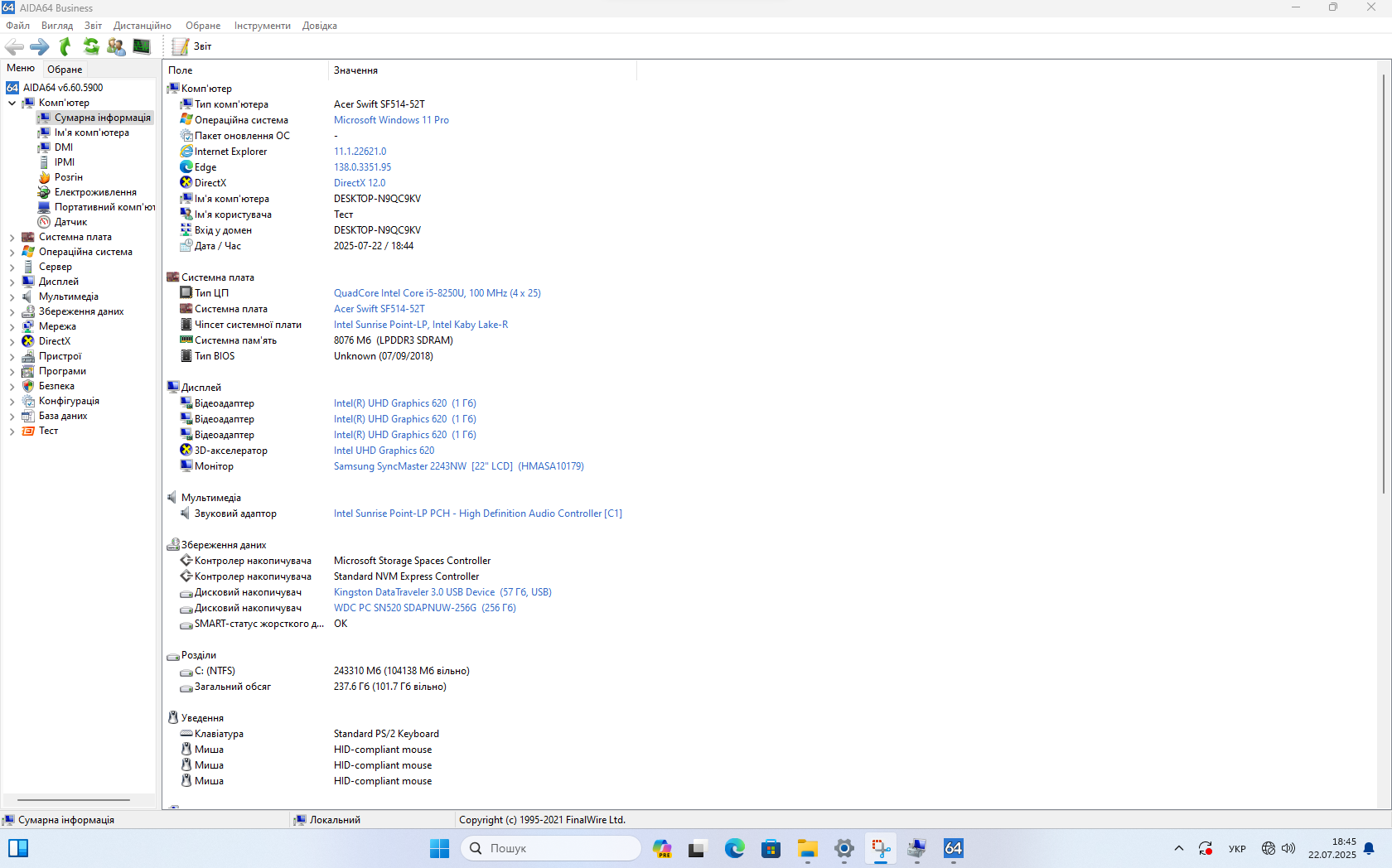Image resolution: width=1392 pixels, height=868 pixels.
Task: Click the Значення column header
Action: [x=356, y=70]
